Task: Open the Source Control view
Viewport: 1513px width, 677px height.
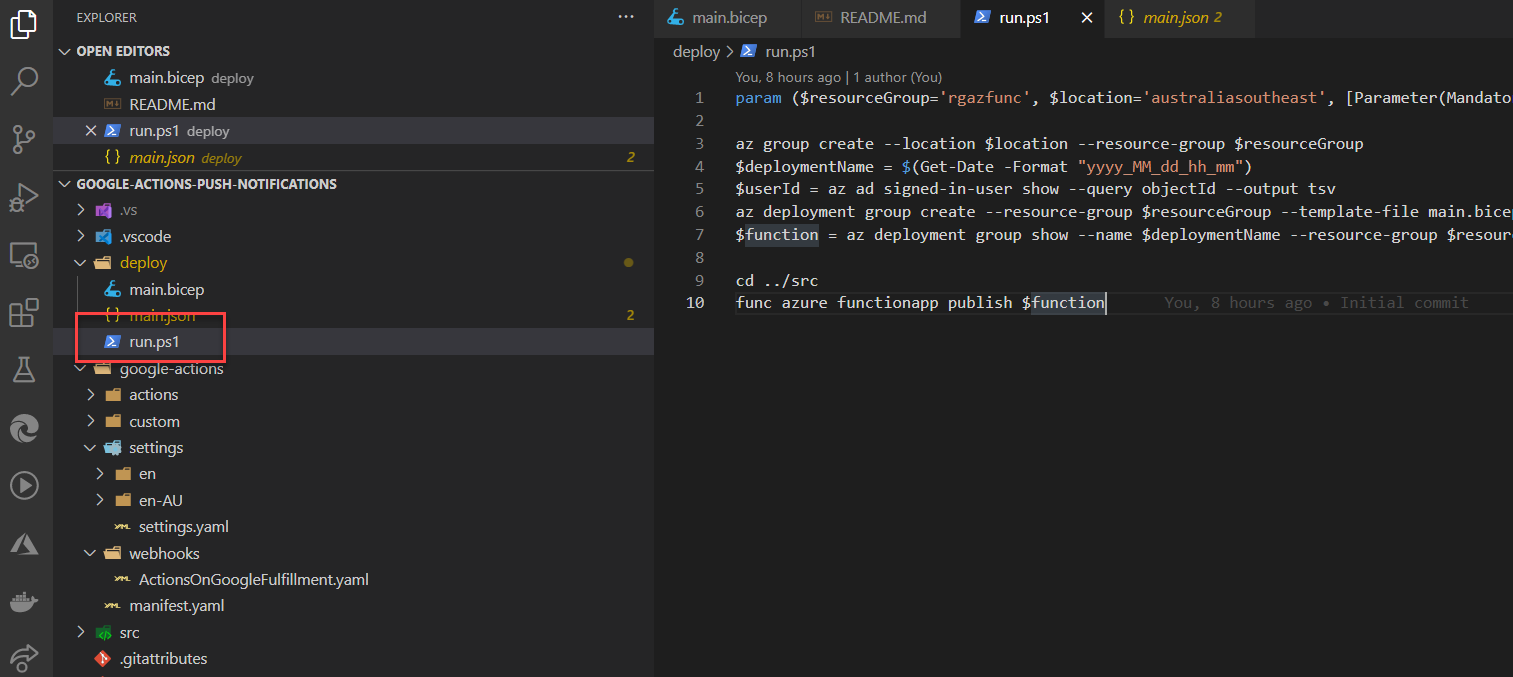Action: [x=24, y=138]
